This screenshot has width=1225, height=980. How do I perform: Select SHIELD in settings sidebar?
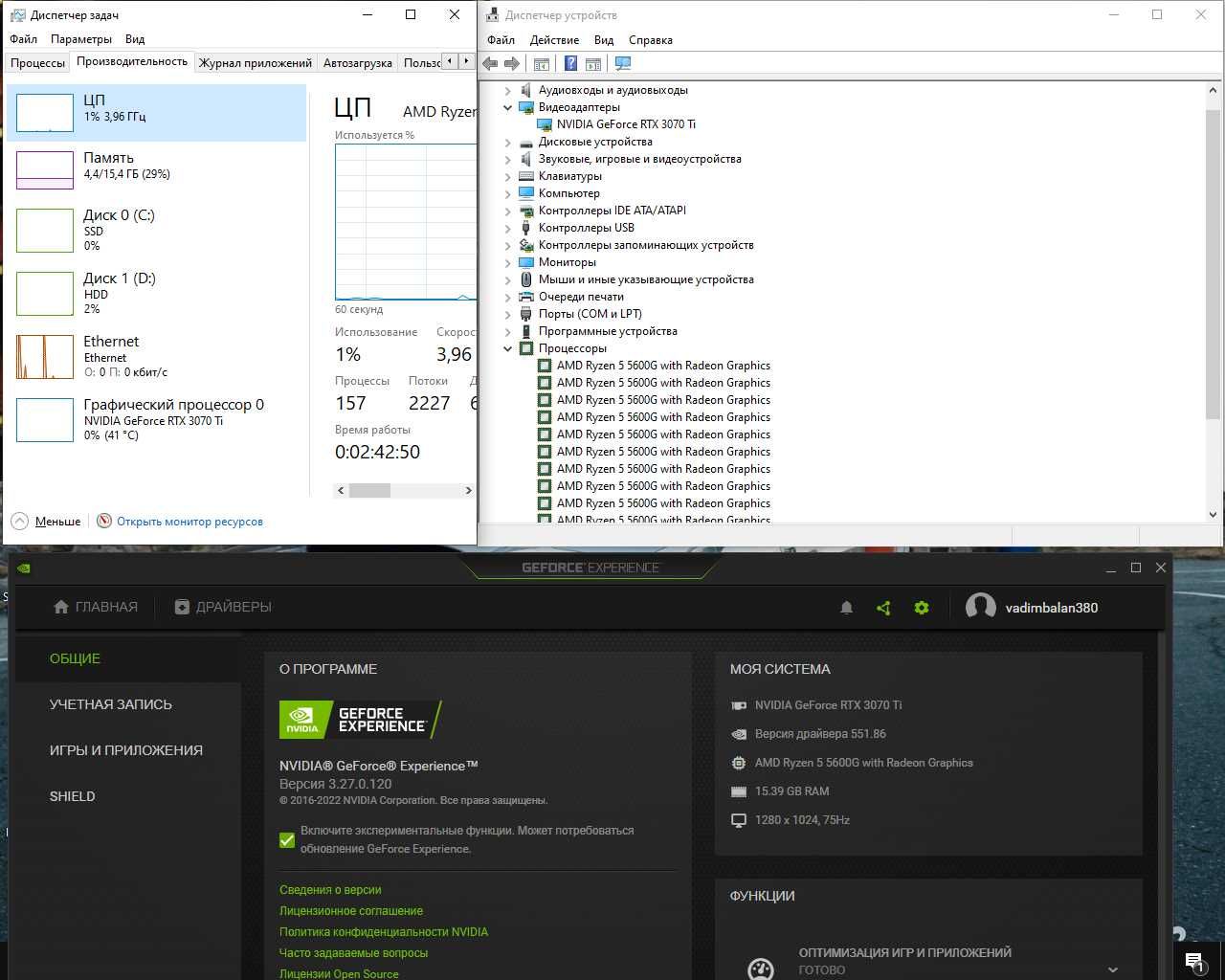[x=73, y=796]
